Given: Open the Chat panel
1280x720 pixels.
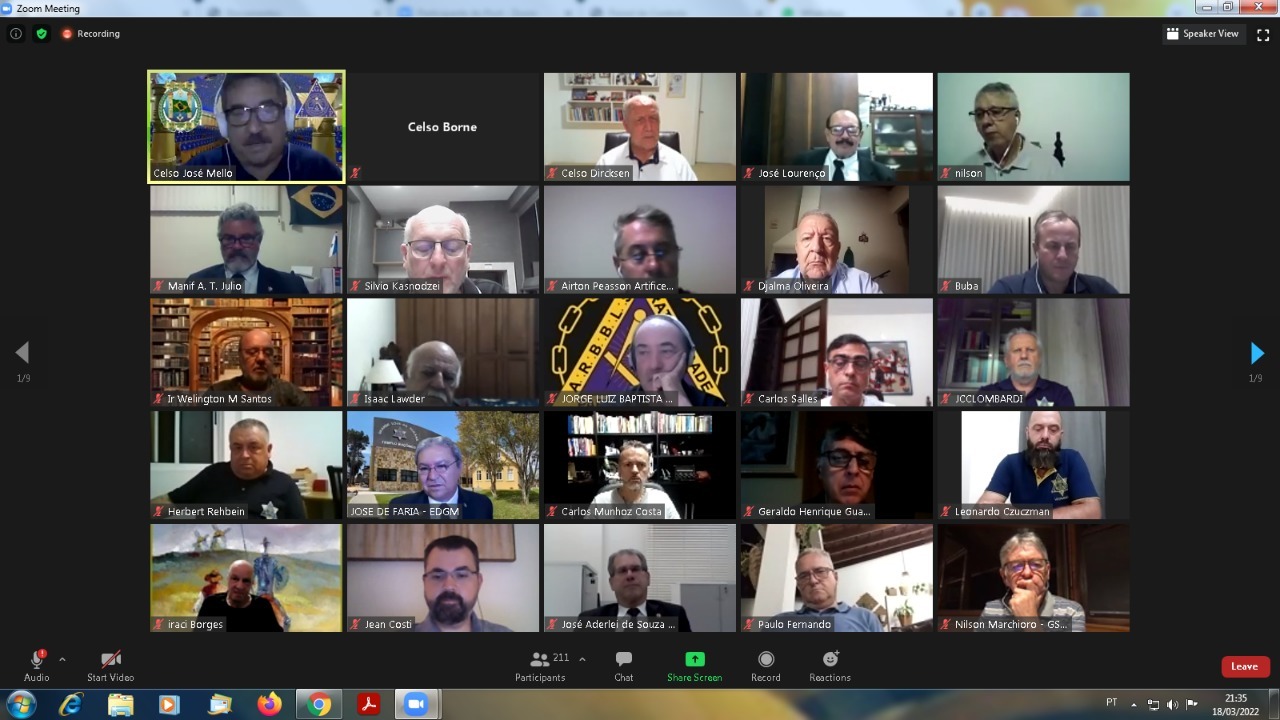Looking at the screenshot, I should 623,665.
